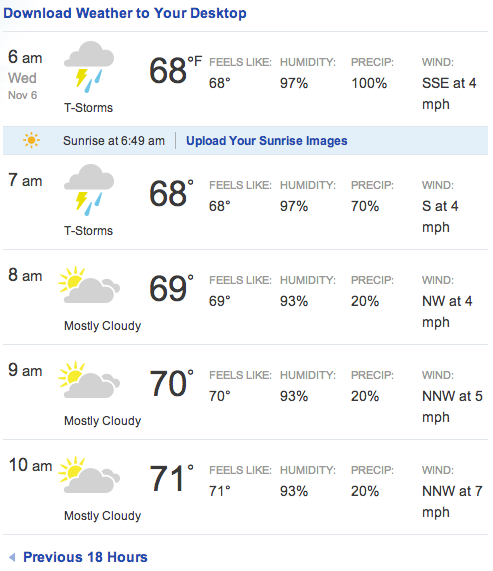
Task: Click the T-Storms icon for 7 am
Action: (x=89, y=190)
